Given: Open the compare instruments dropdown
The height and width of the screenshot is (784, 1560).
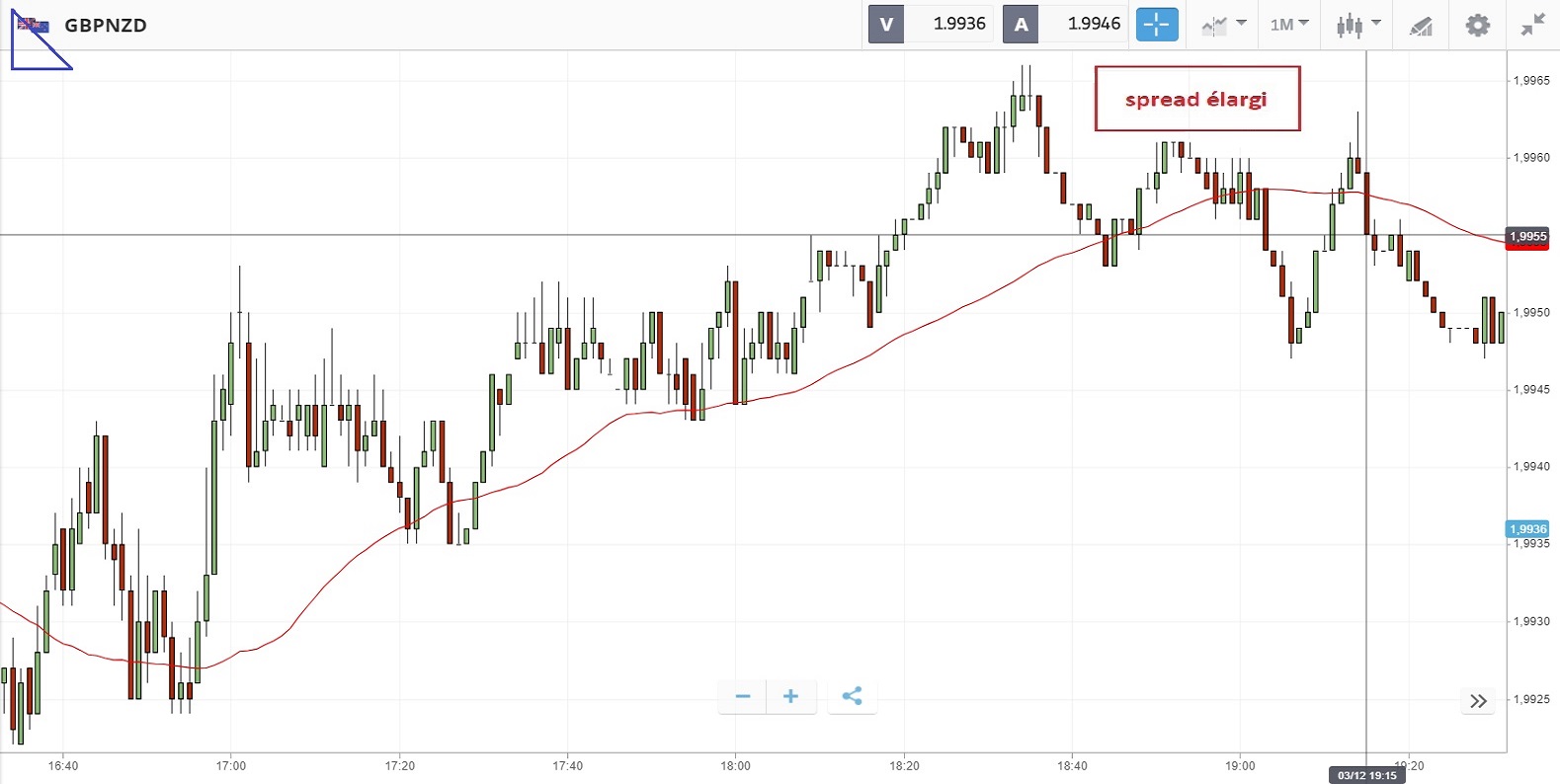Looking at the screenshot, I should tap(1223, 25).
